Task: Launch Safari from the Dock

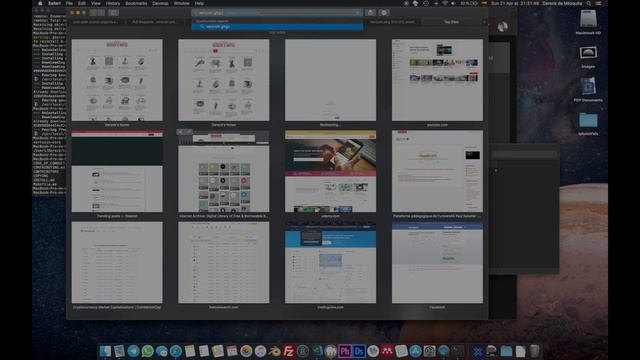Action: pyautogui.click(x=176, y=351)
